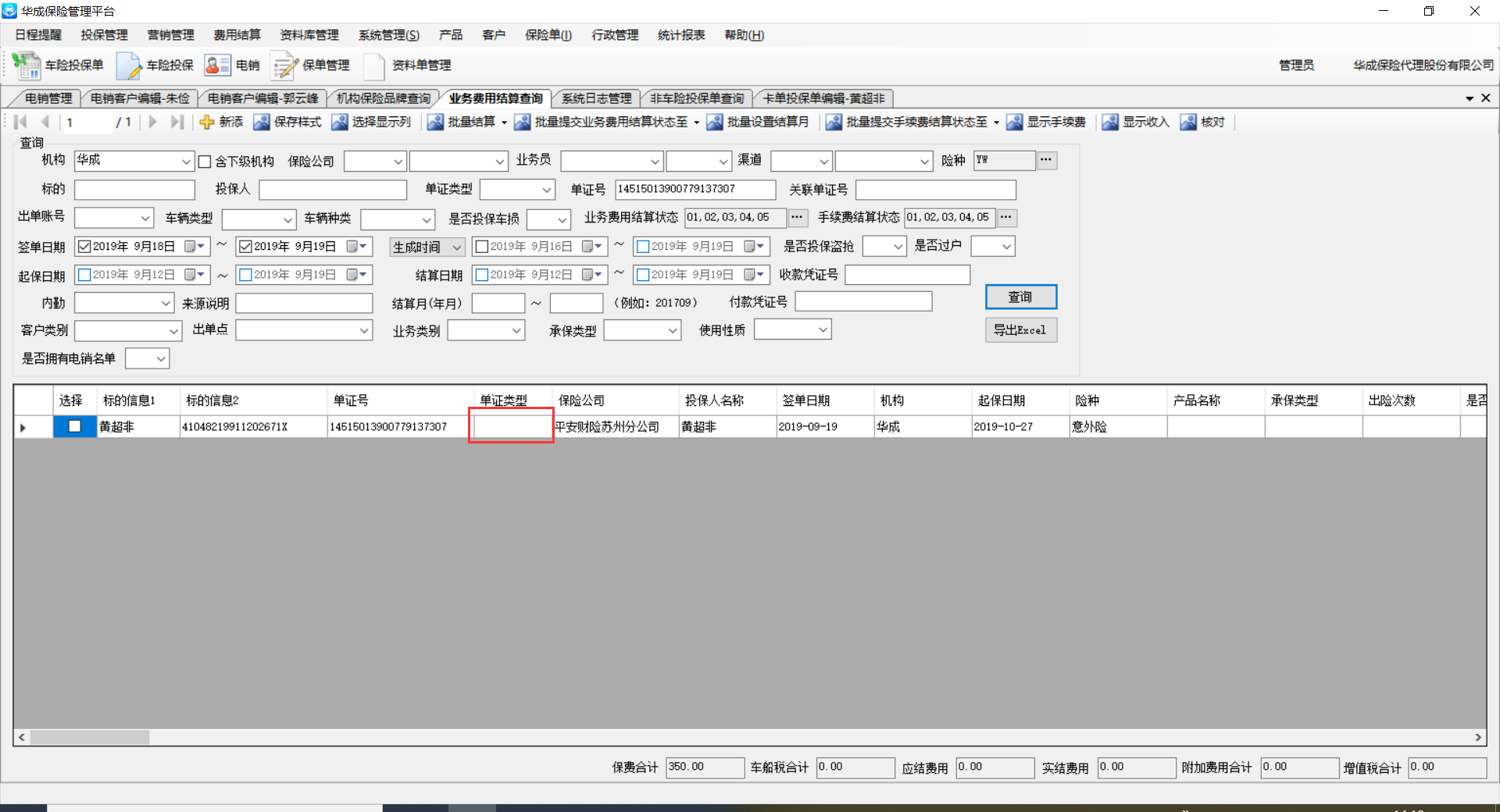1500x812 pixels.
Task: Click the 核对 verify icon
Action: tap(1188, 123)
